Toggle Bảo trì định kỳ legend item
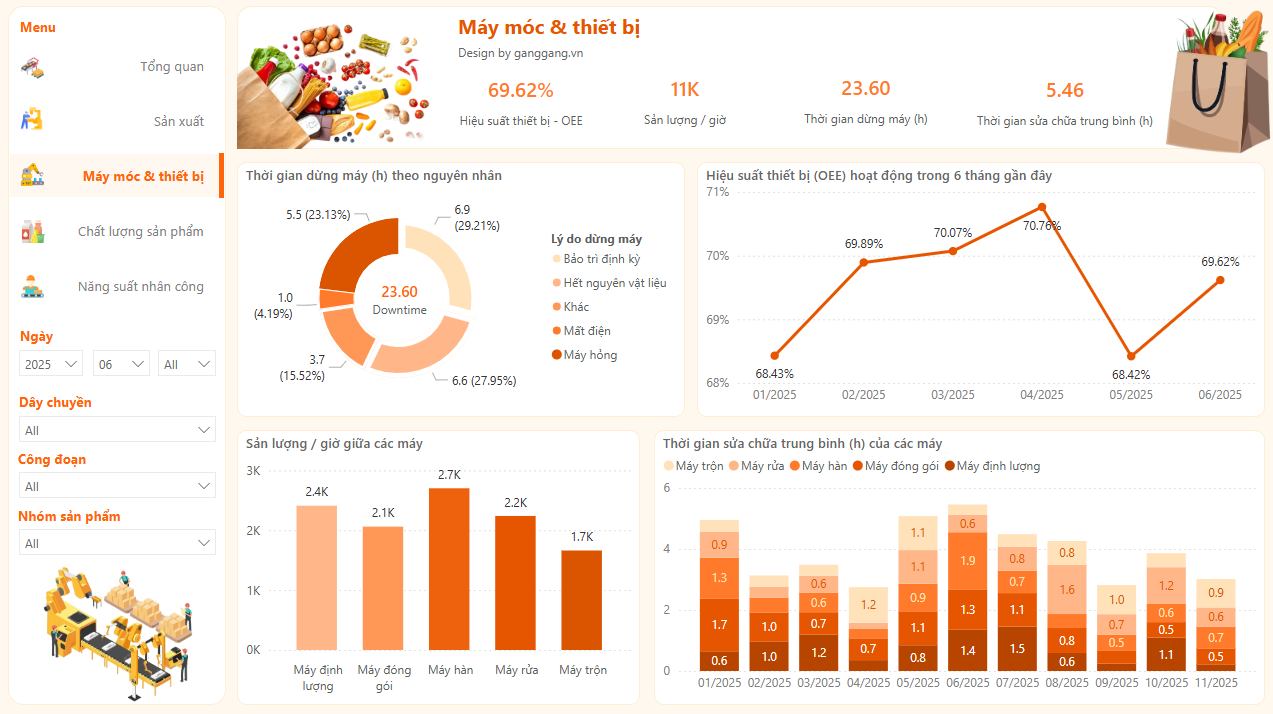 pos(601,259)
